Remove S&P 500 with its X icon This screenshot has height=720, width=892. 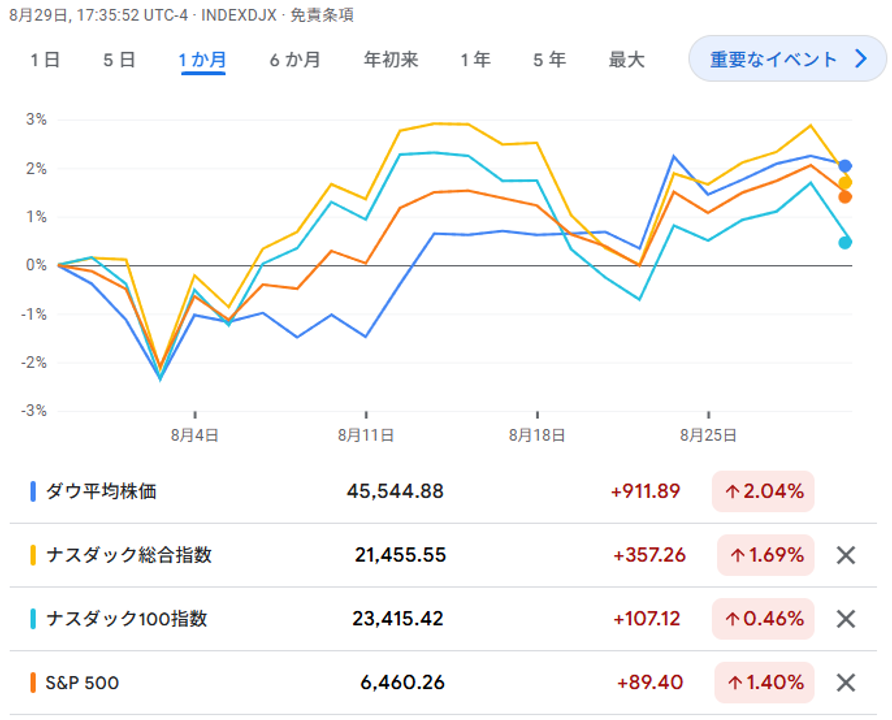point(845,683)
